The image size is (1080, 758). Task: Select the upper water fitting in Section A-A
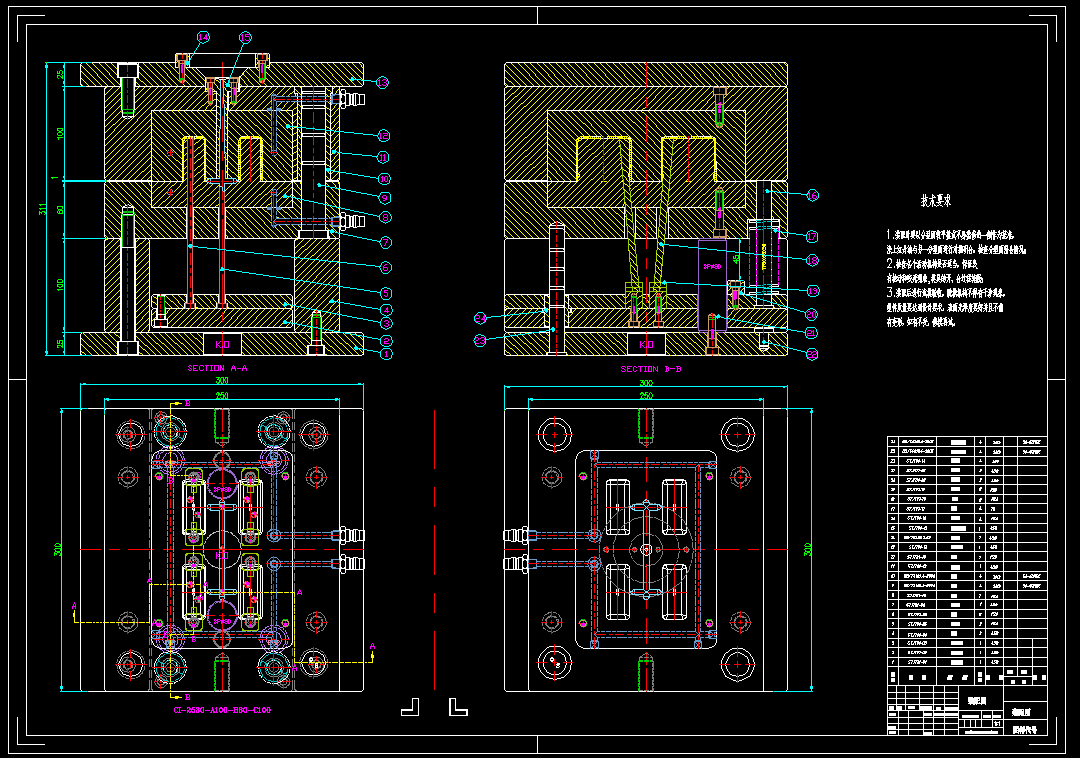[351, 98]
